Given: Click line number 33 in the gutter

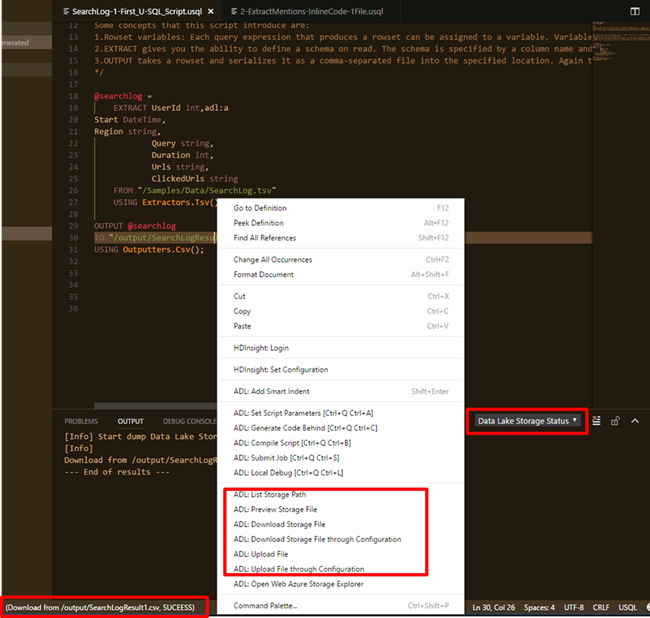Looking at the screenshot, I should point(73,274).
